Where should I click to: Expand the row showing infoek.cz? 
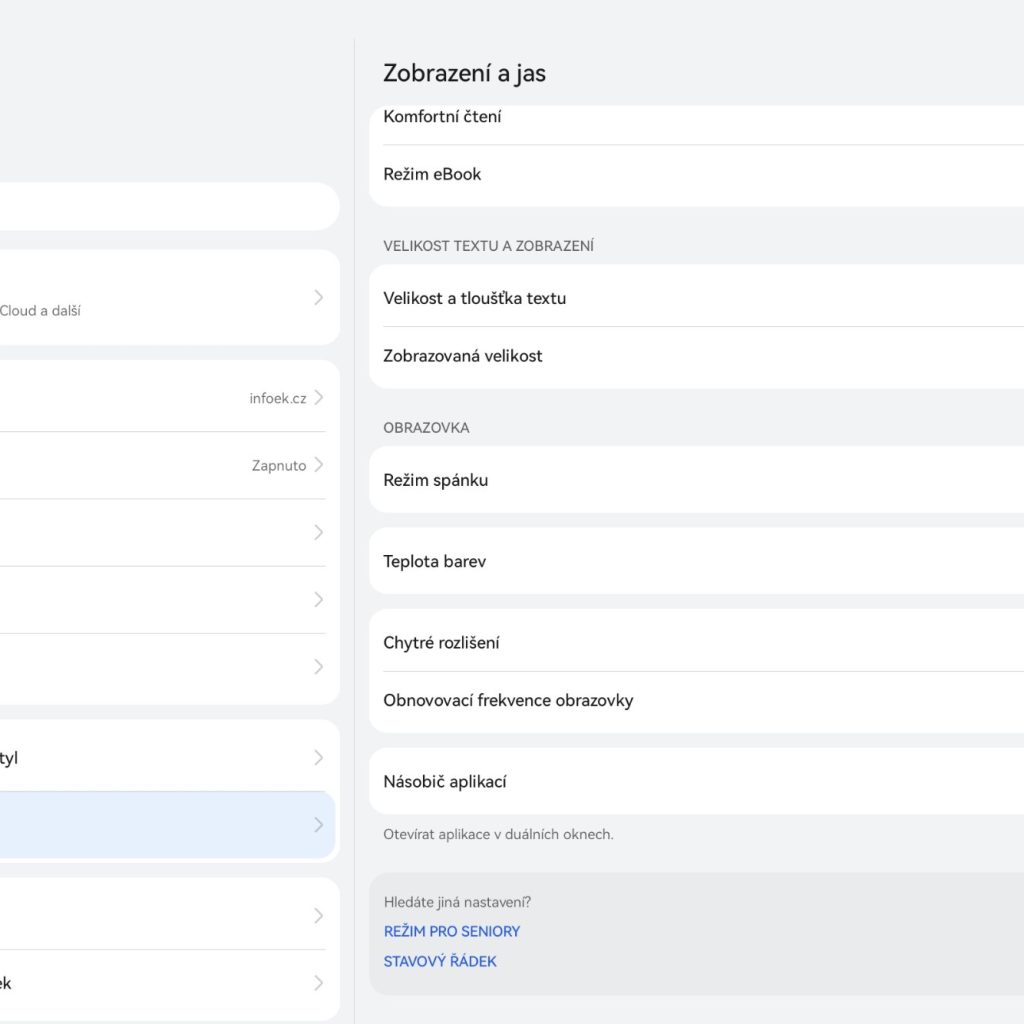tap(318, 398)
